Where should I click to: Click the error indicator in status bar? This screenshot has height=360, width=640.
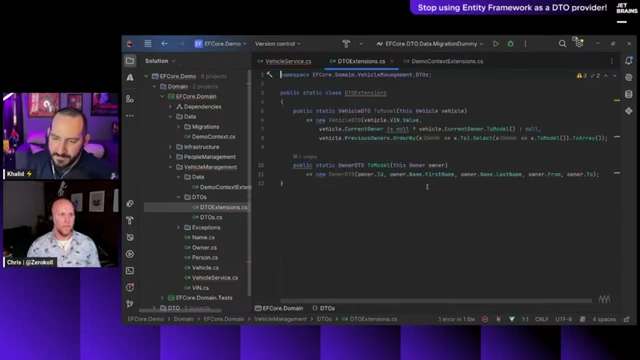[484, 319]
